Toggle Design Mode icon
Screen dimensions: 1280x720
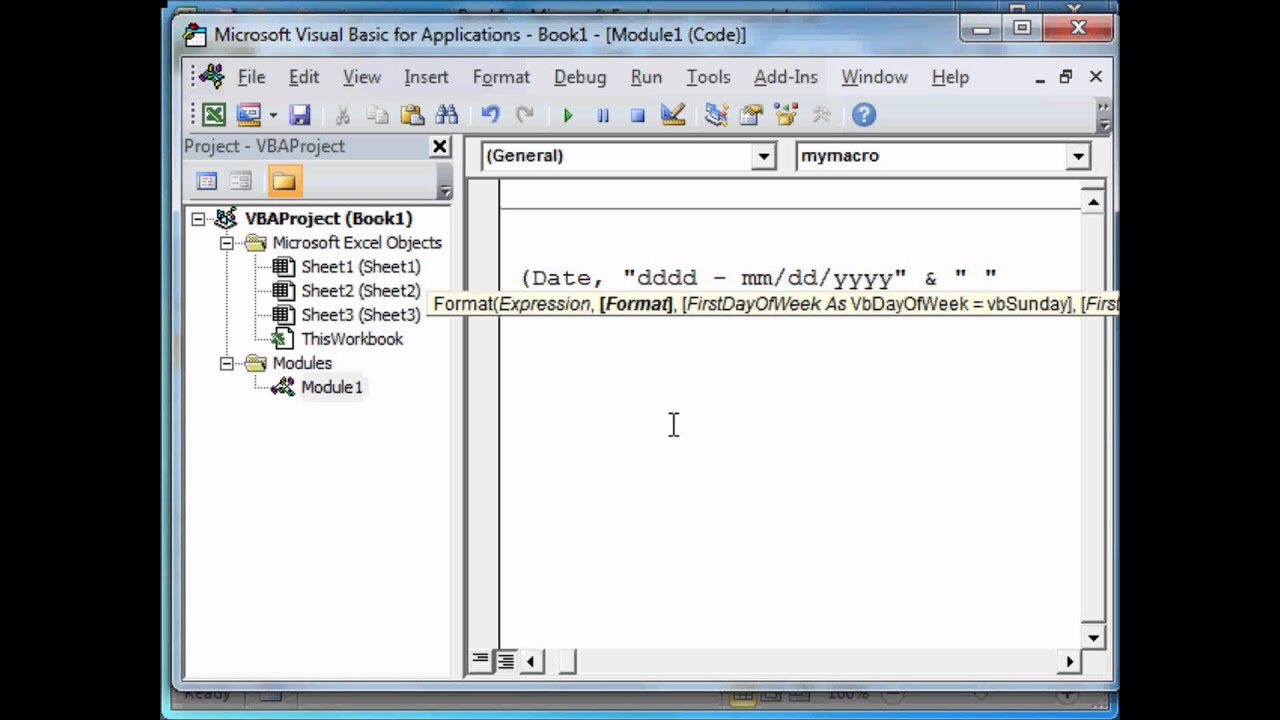click(673, 115)
